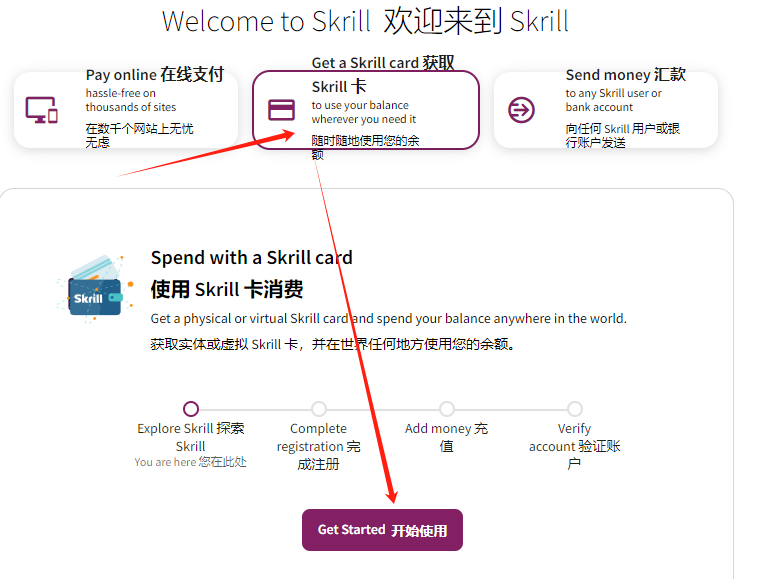
Task: Click the '使用 Skrill 卡消费' heading
Action: [227, 289]
